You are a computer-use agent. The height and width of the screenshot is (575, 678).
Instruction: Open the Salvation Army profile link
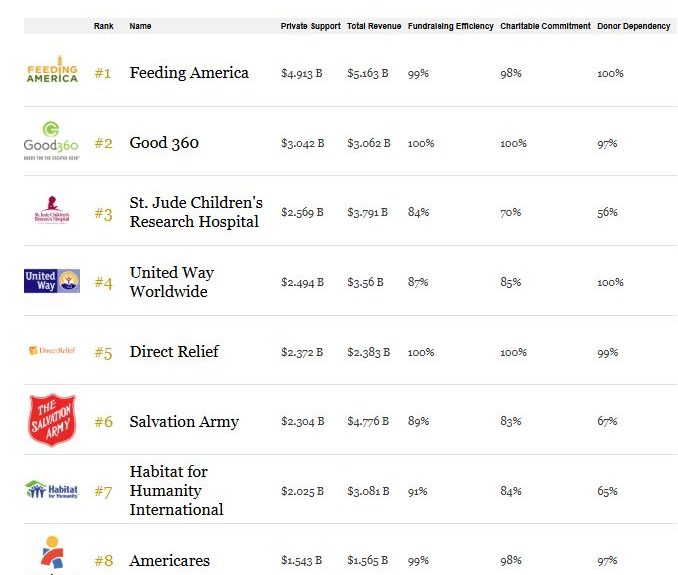(x=184, y=422)
